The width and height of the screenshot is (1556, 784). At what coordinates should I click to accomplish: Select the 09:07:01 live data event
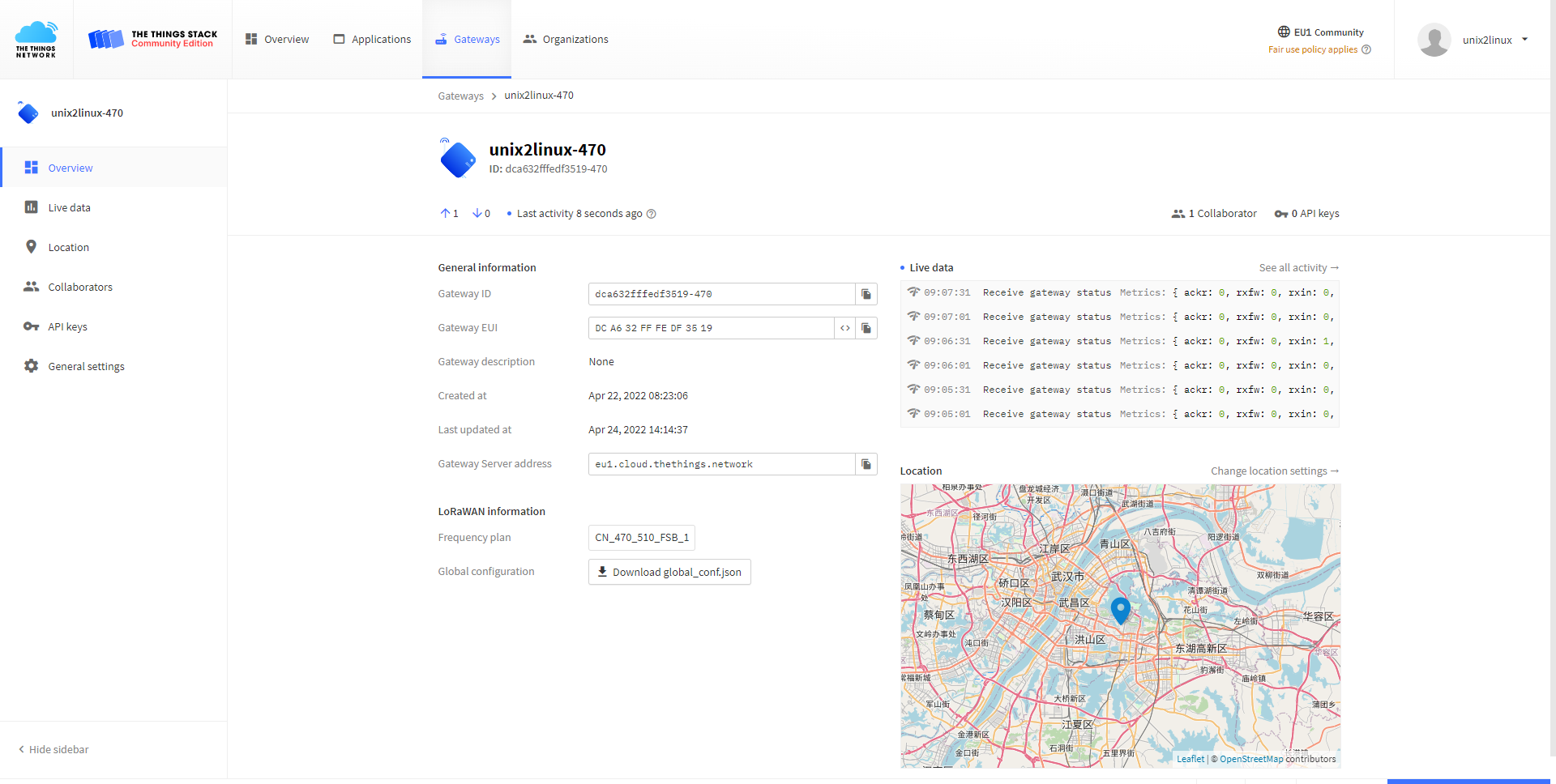click(1120, 317)
